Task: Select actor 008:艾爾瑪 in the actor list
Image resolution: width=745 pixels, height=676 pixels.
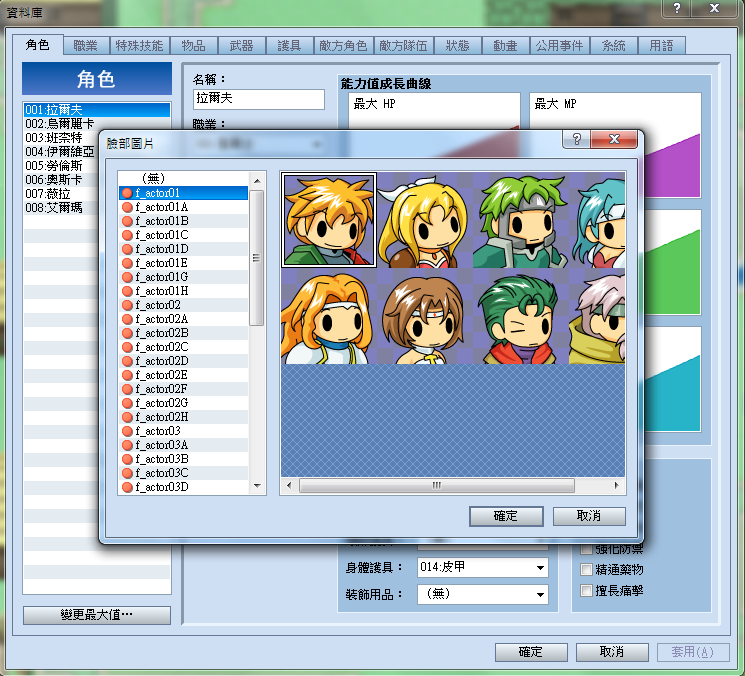Action: [x=97, y=208]
